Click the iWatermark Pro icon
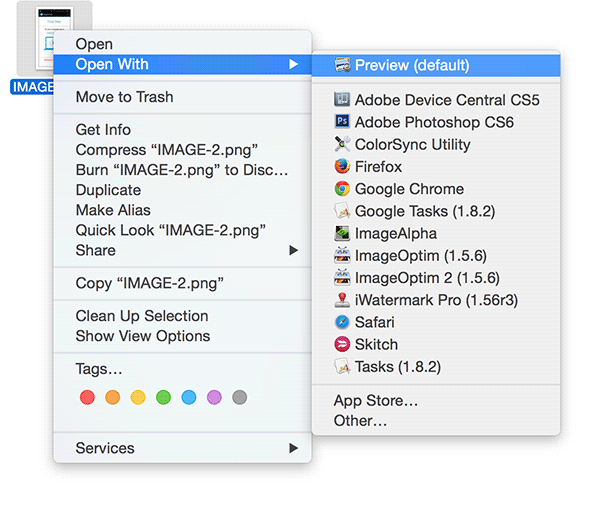Image resolution: width=600 pixels, height=511 pixels. tap(342, 300)
